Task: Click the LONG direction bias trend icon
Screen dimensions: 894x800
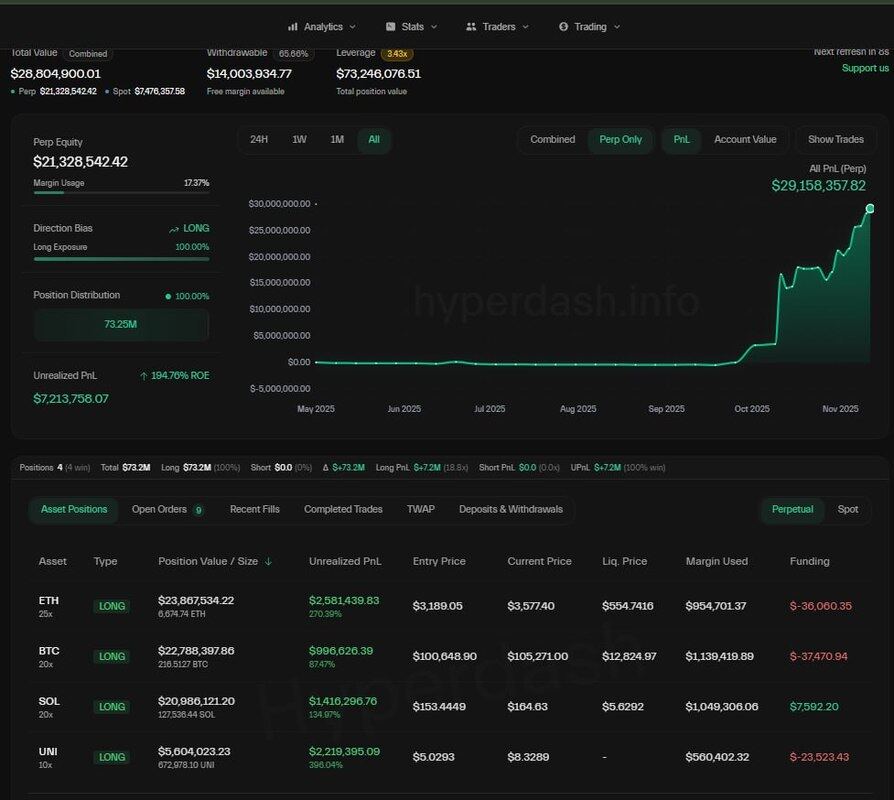Action: click(174, 229)
